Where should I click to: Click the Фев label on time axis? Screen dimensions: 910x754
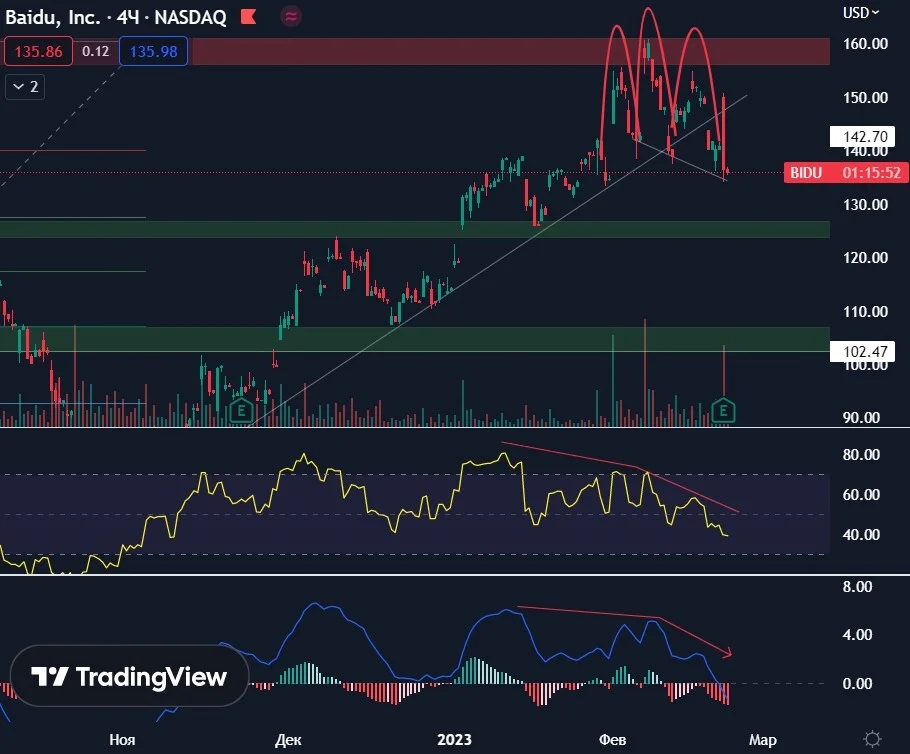[612, 739]
